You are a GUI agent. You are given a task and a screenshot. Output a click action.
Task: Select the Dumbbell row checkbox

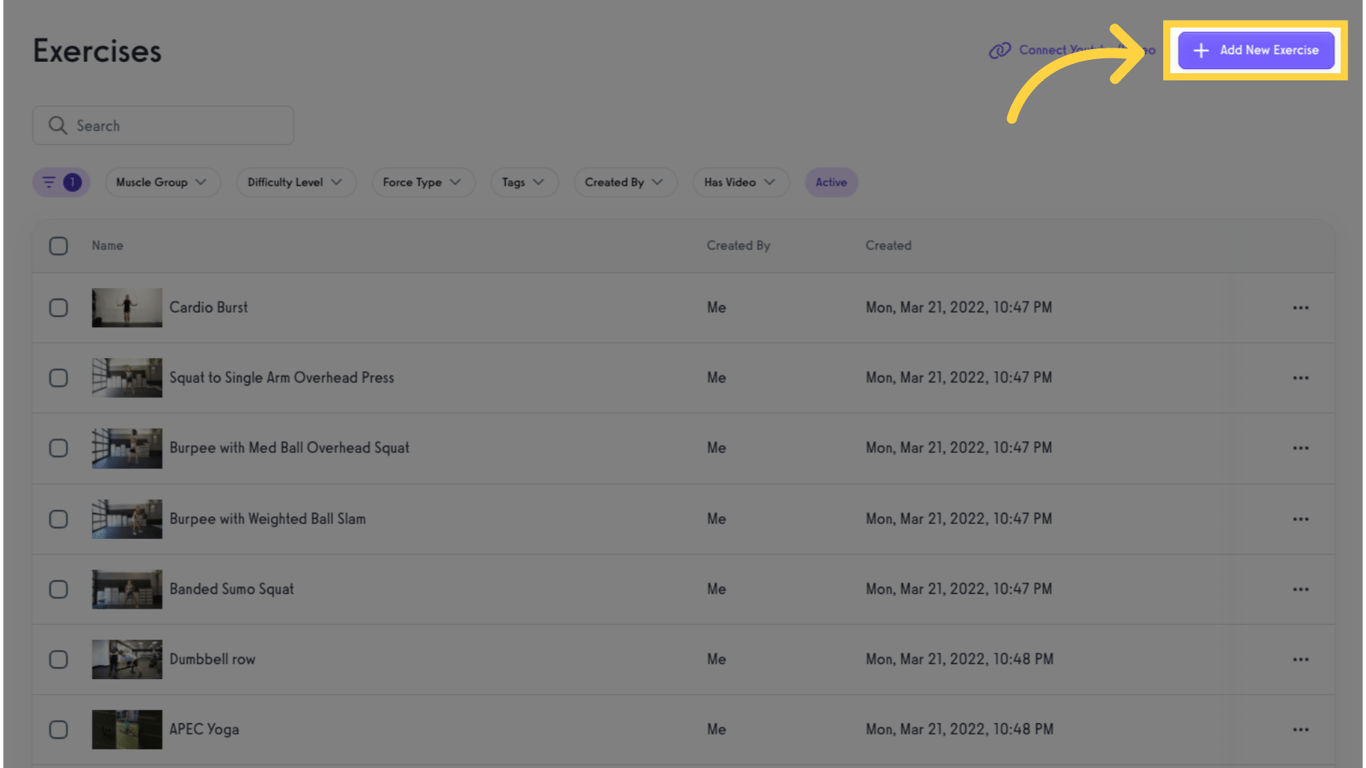[59, 660]
